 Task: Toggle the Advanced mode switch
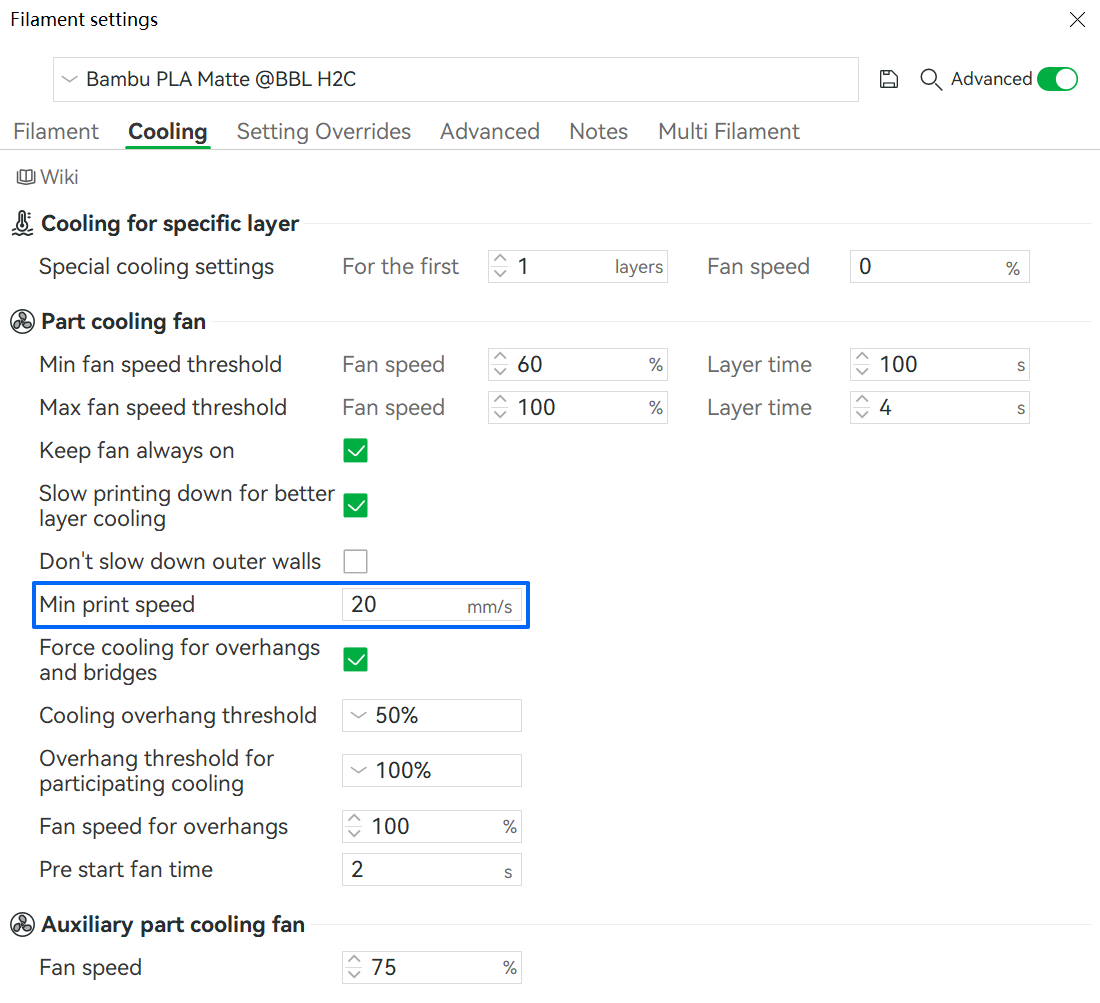[x=1057, y=79]
